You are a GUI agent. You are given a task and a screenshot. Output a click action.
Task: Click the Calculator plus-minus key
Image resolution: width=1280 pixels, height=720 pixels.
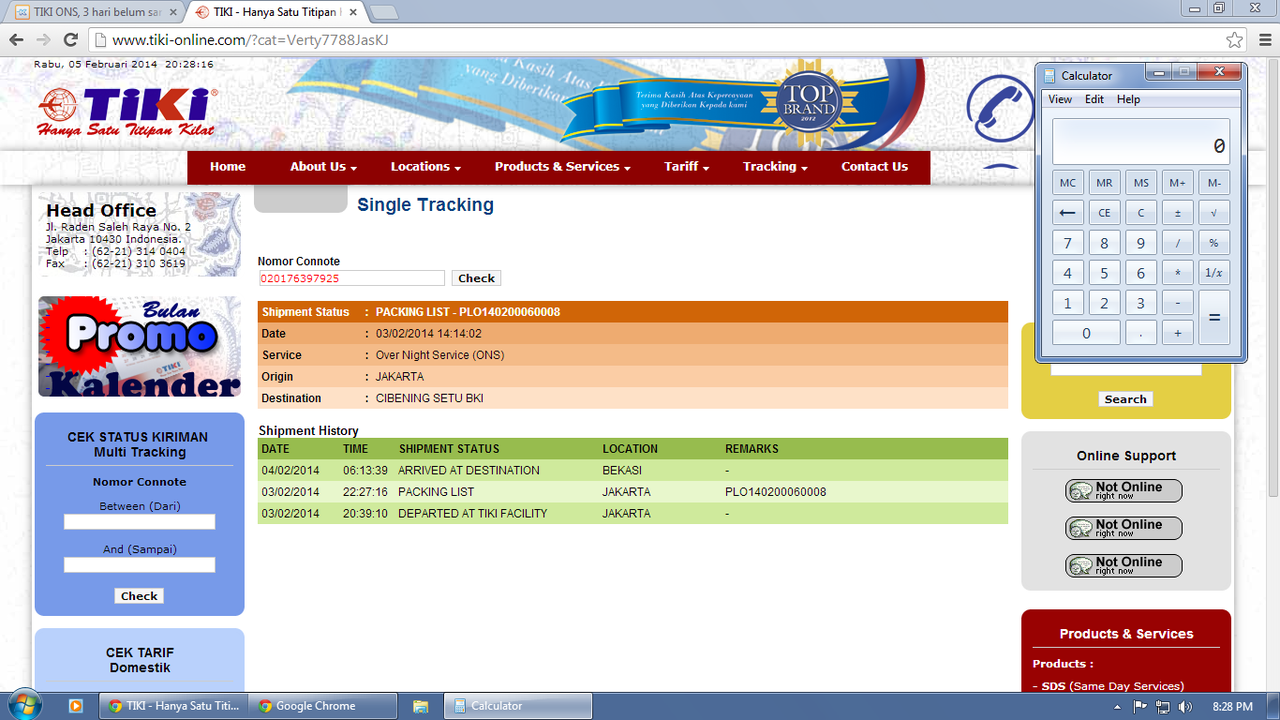(1177, 212)
